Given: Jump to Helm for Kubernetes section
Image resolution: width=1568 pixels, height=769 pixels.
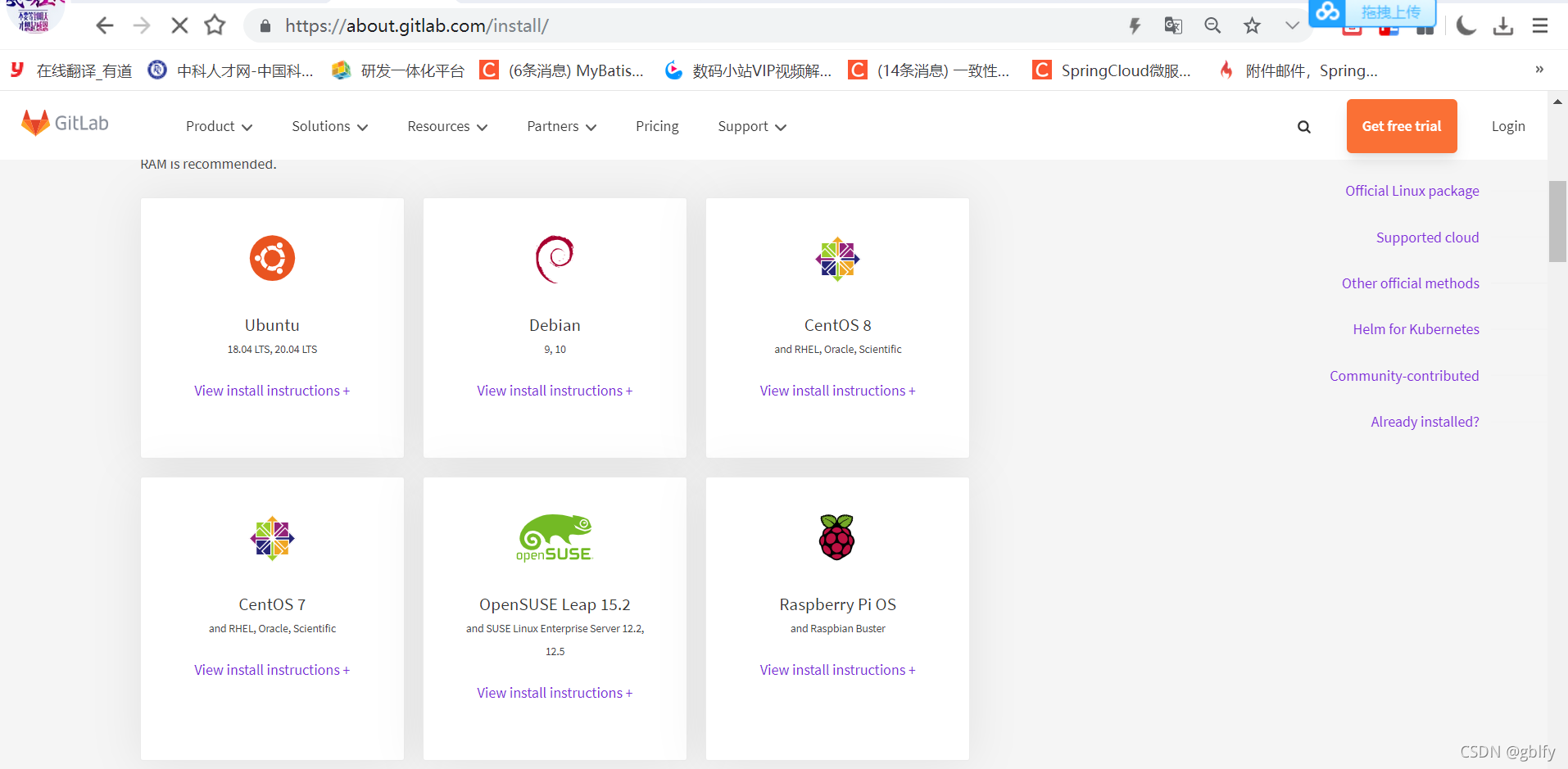Looking at the screenshot, I should (x=1416, y=329).
